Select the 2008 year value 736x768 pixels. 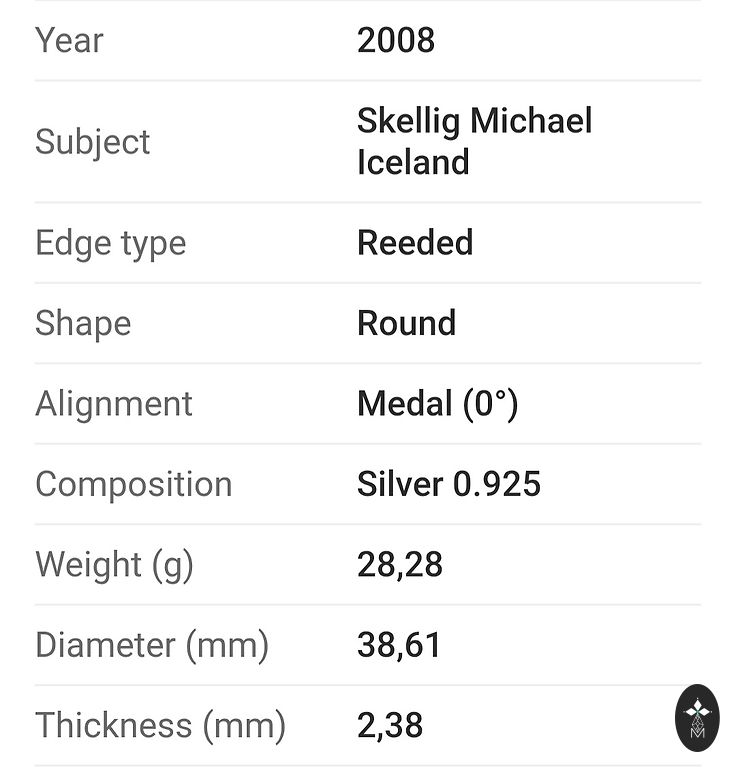point(396,40)
